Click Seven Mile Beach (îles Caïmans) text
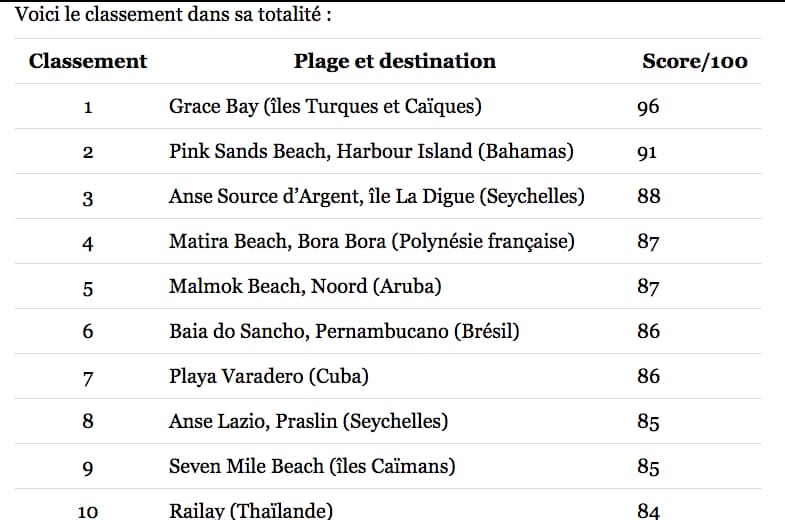The width and height of the screenshot is (785, 520). [312, 466]
